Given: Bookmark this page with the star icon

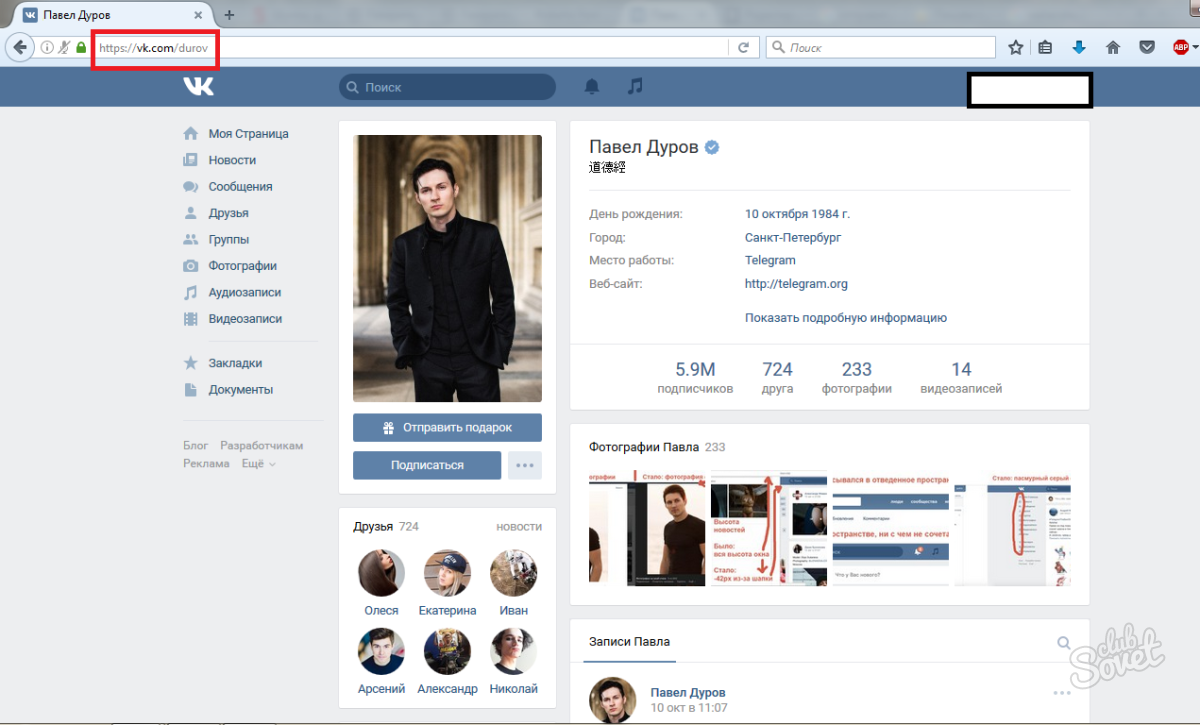Looking at the screenshot, I should [x=1016, y=47].
